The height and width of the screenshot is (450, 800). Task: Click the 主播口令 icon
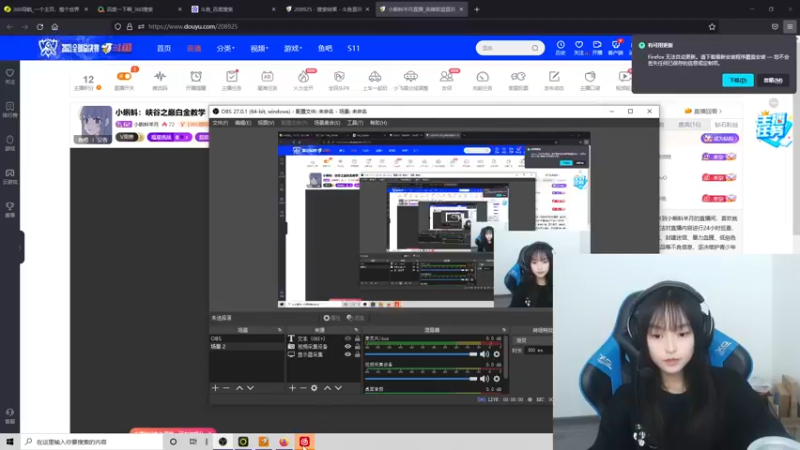(x=590, y=77)
